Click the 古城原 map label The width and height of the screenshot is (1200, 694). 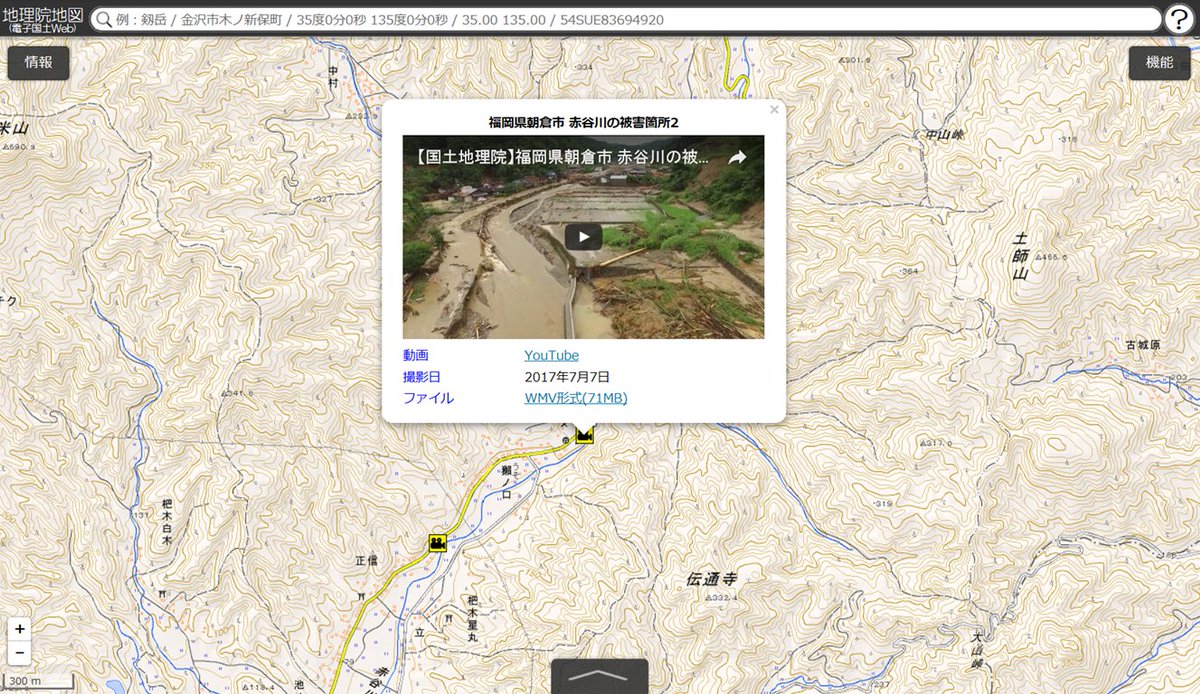1143,345
